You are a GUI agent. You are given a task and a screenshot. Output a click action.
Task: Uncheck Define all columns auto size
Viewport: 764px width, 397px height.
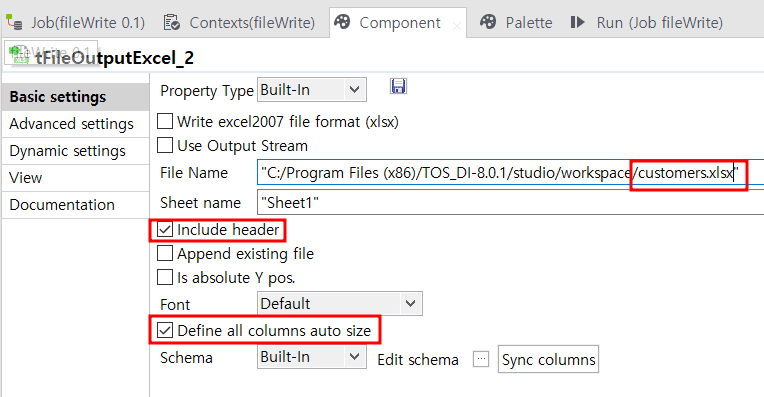click(x=165, y=330)
